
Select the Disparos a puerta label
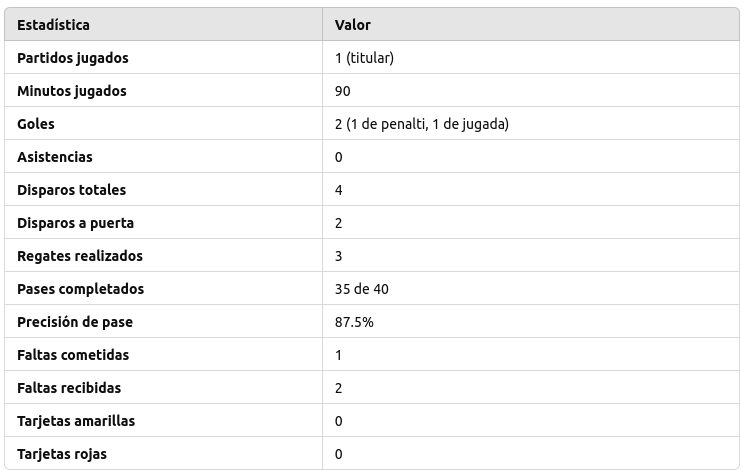tap(75, 223)
